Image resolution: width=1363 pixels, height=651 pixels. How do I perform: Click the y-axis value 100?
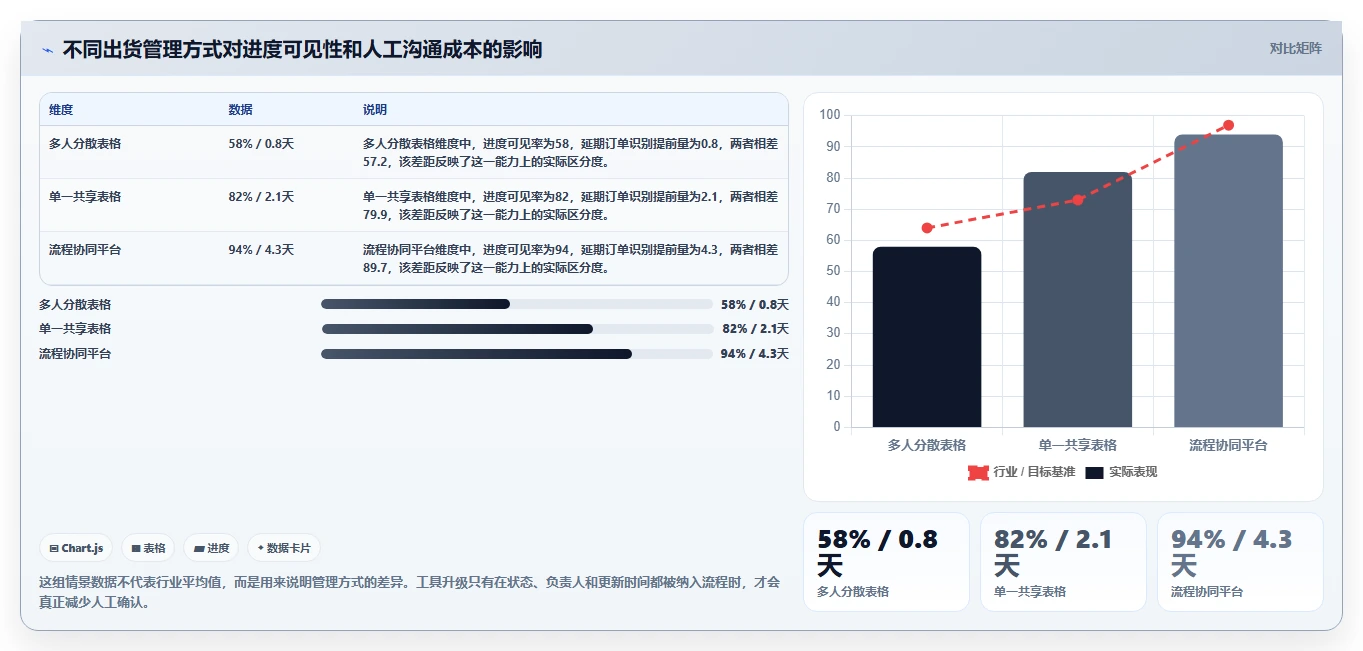pyautogui.click(x=830, y=115)
